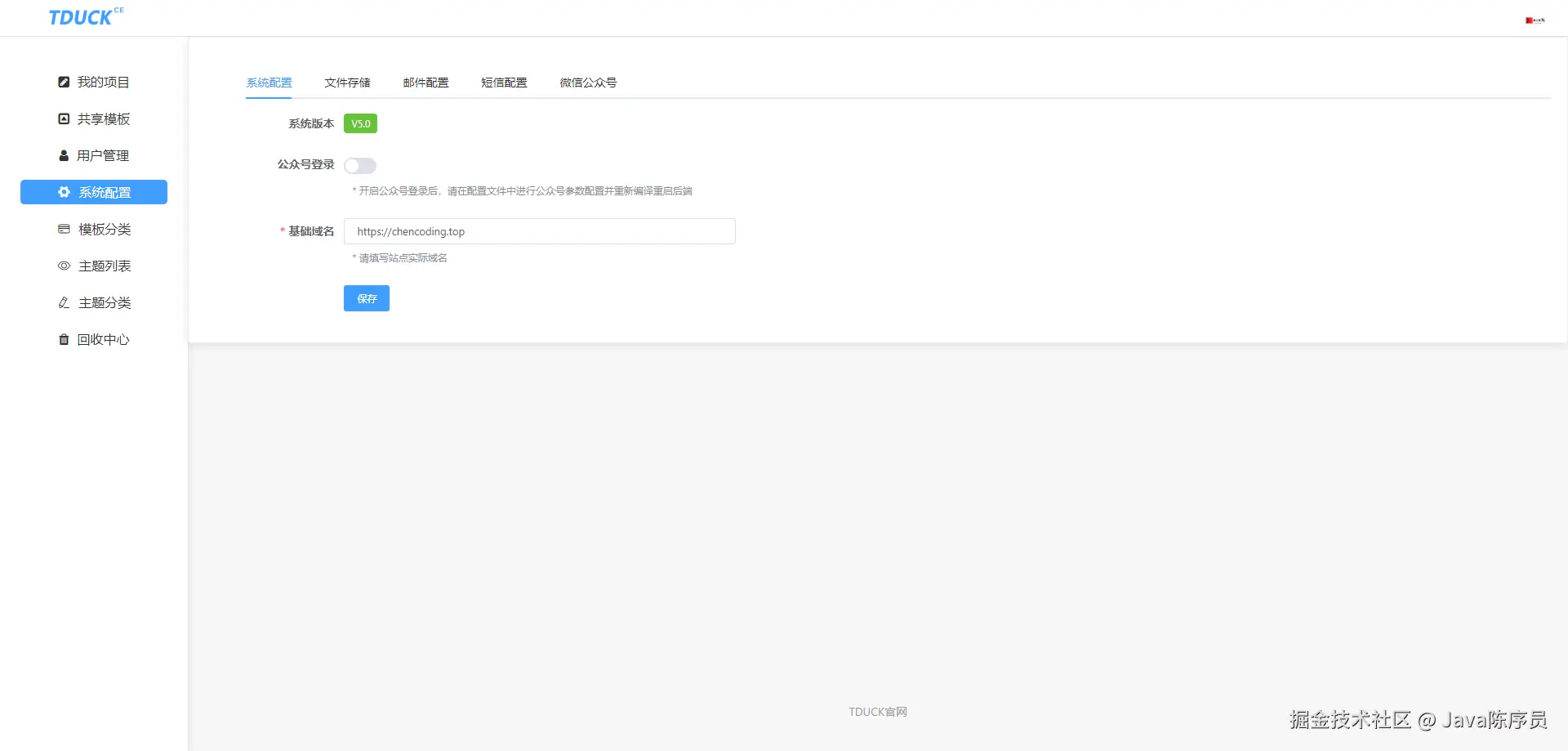Click the 公众号登录 label
This screenshot has width=1568, height=751.
pos(305,164)
